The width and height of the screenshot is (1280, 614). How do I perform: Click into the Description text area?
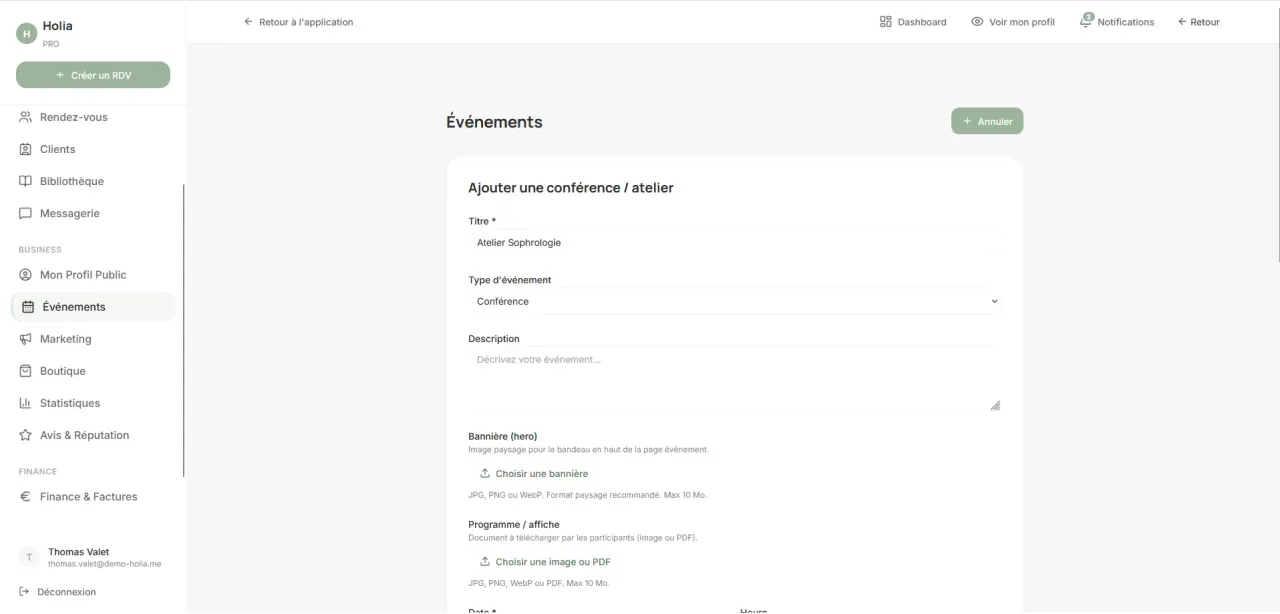tap(735, 379)
